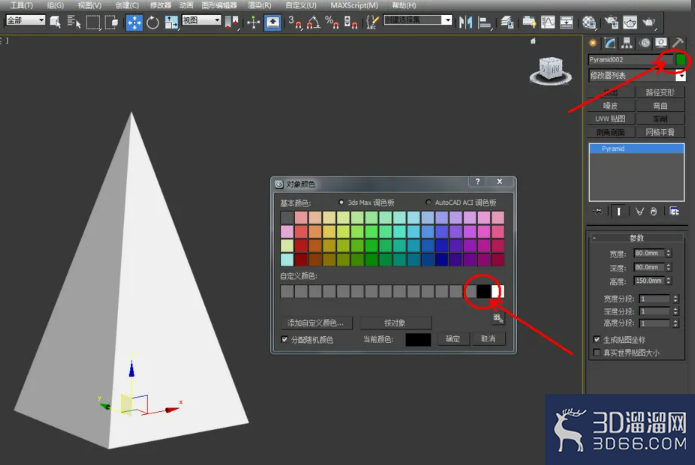Enable the real-world map size checkbox
Viewport: 695px width, 465px height.
597,353
